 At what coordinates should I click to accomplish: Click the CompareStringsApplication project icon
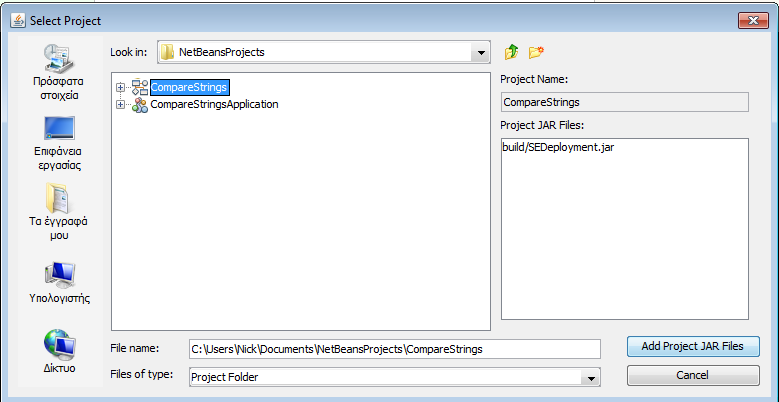pyautogui.click(x=139, y=104)
